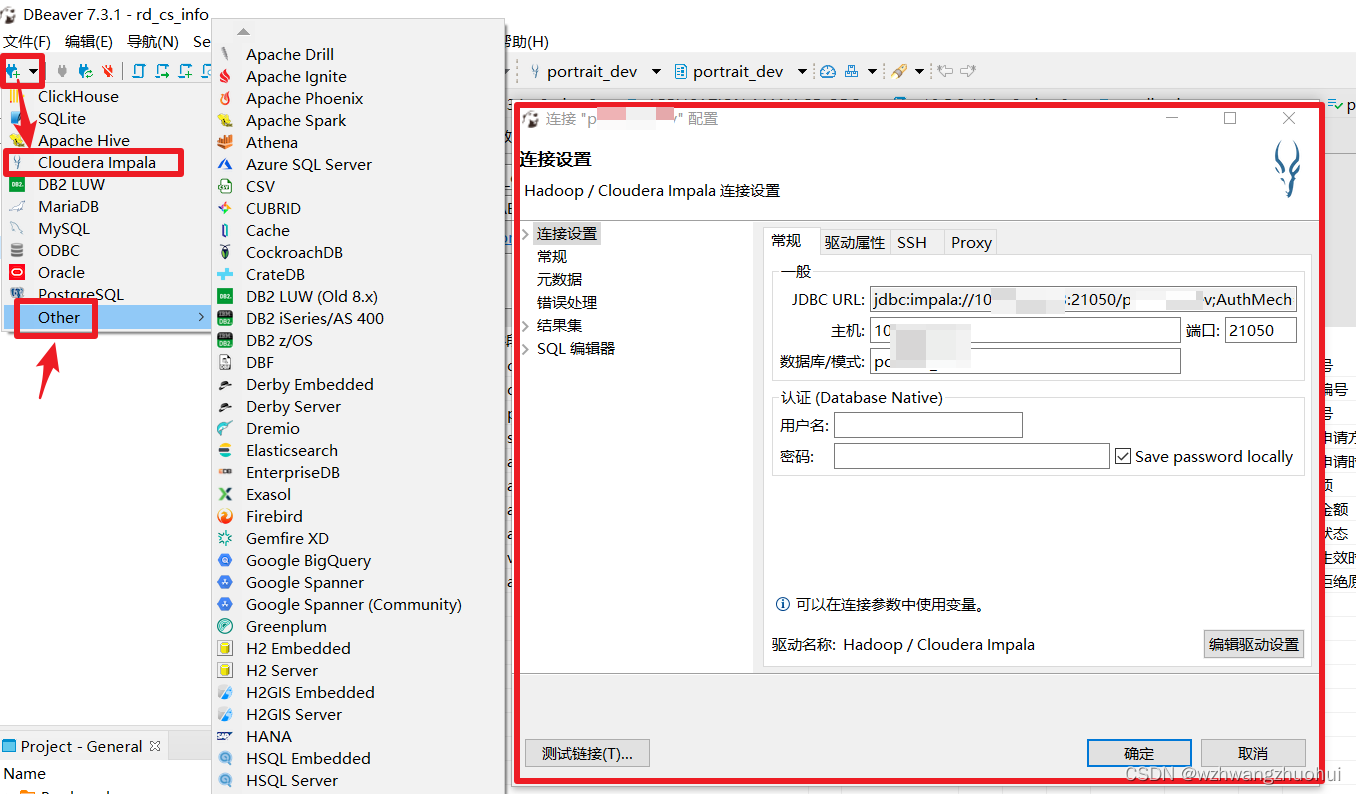Expand the SQL 编辑器 tree node

pos(526,348)
